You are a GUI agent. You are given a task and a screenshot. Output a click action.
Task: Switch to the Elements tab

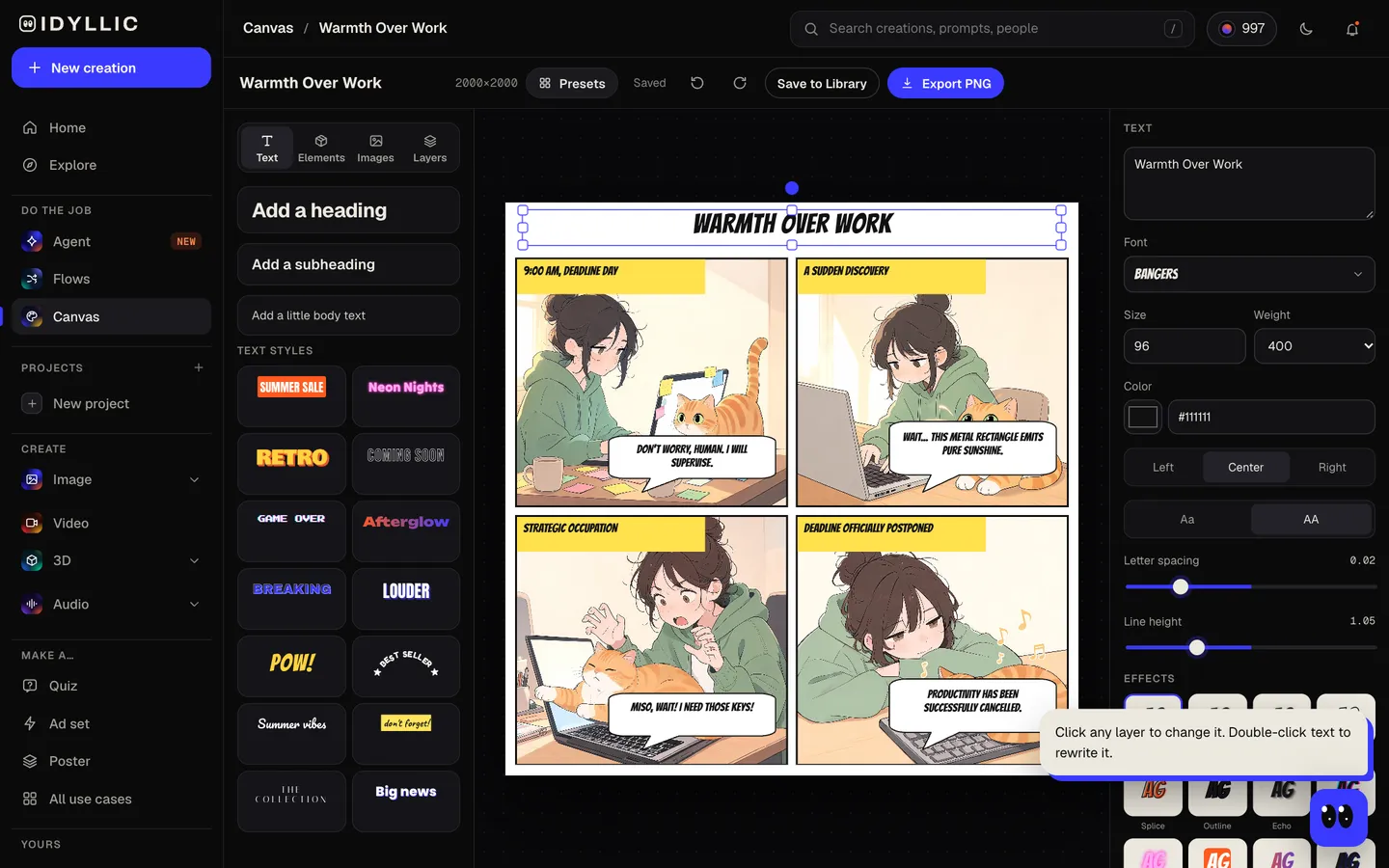[321, 148]
